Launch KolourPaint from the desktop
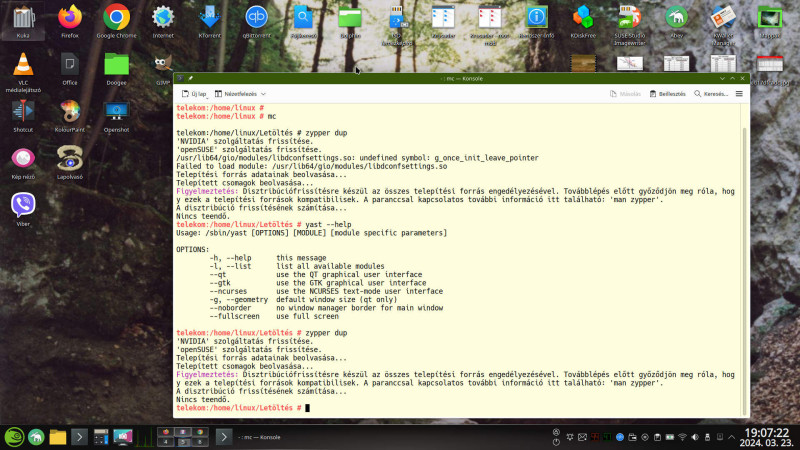Screen dimensions: 800x450 70,115
